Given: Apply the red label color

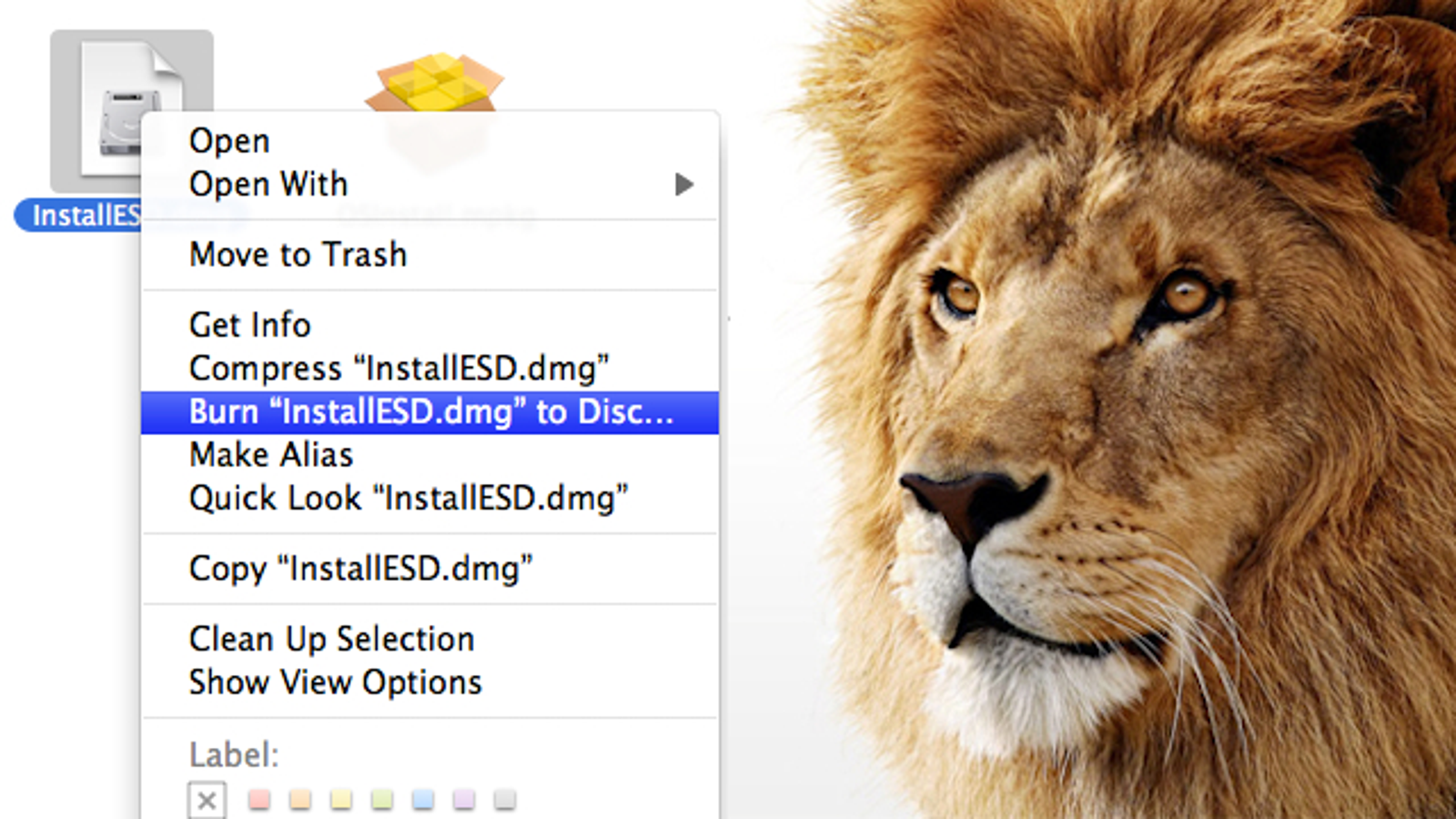Looking at the screenshot, I should pos(259,800).
